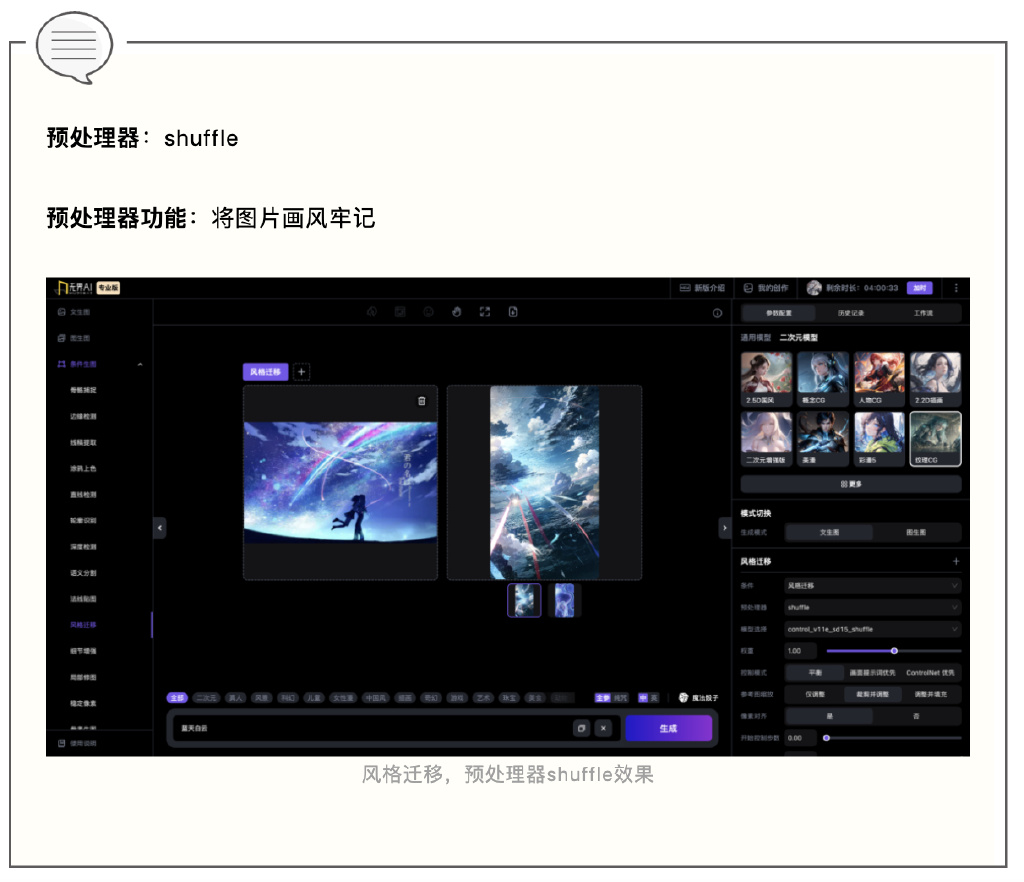Open the three-dot more menu

click(x=956, y=288)
